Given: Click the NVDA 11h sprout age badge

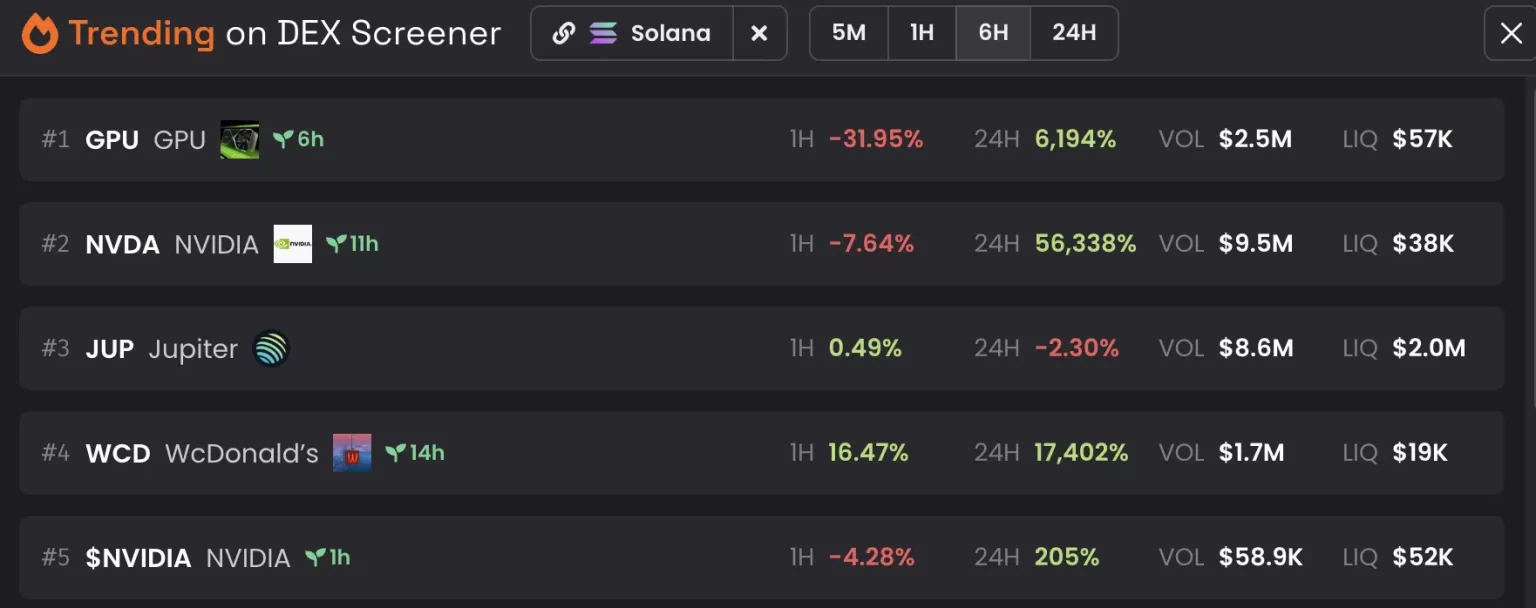Looking at the screenshot, I should point(352,243).
